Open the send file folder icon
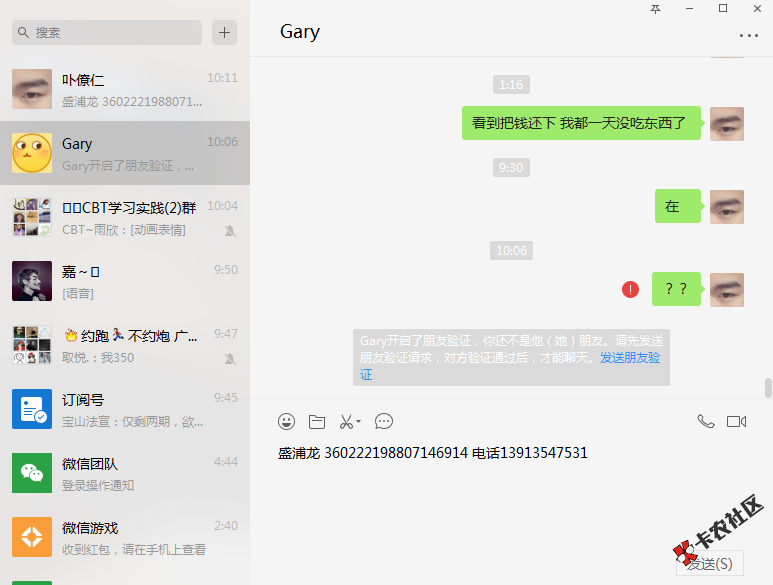This screenshot has width=773, height=585. coord(317,421)
